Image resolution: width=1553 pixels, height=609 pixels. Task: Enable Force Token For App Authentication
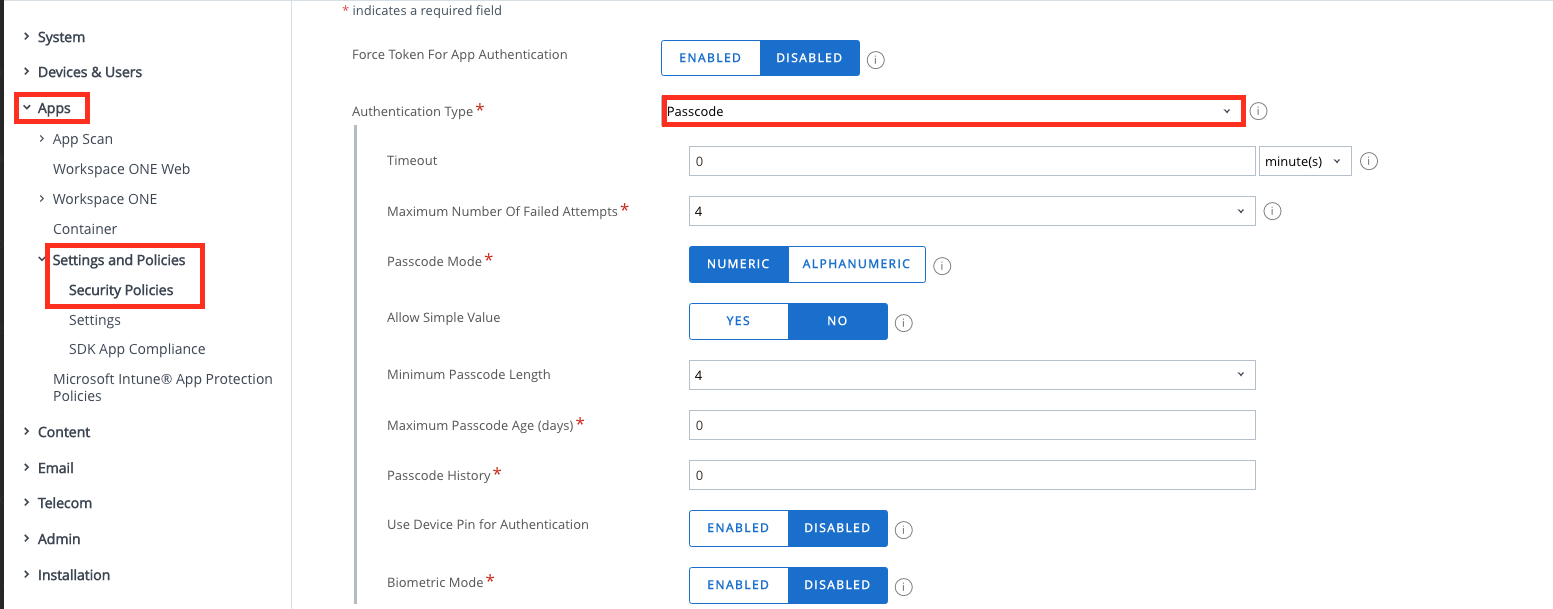[710, 58]
